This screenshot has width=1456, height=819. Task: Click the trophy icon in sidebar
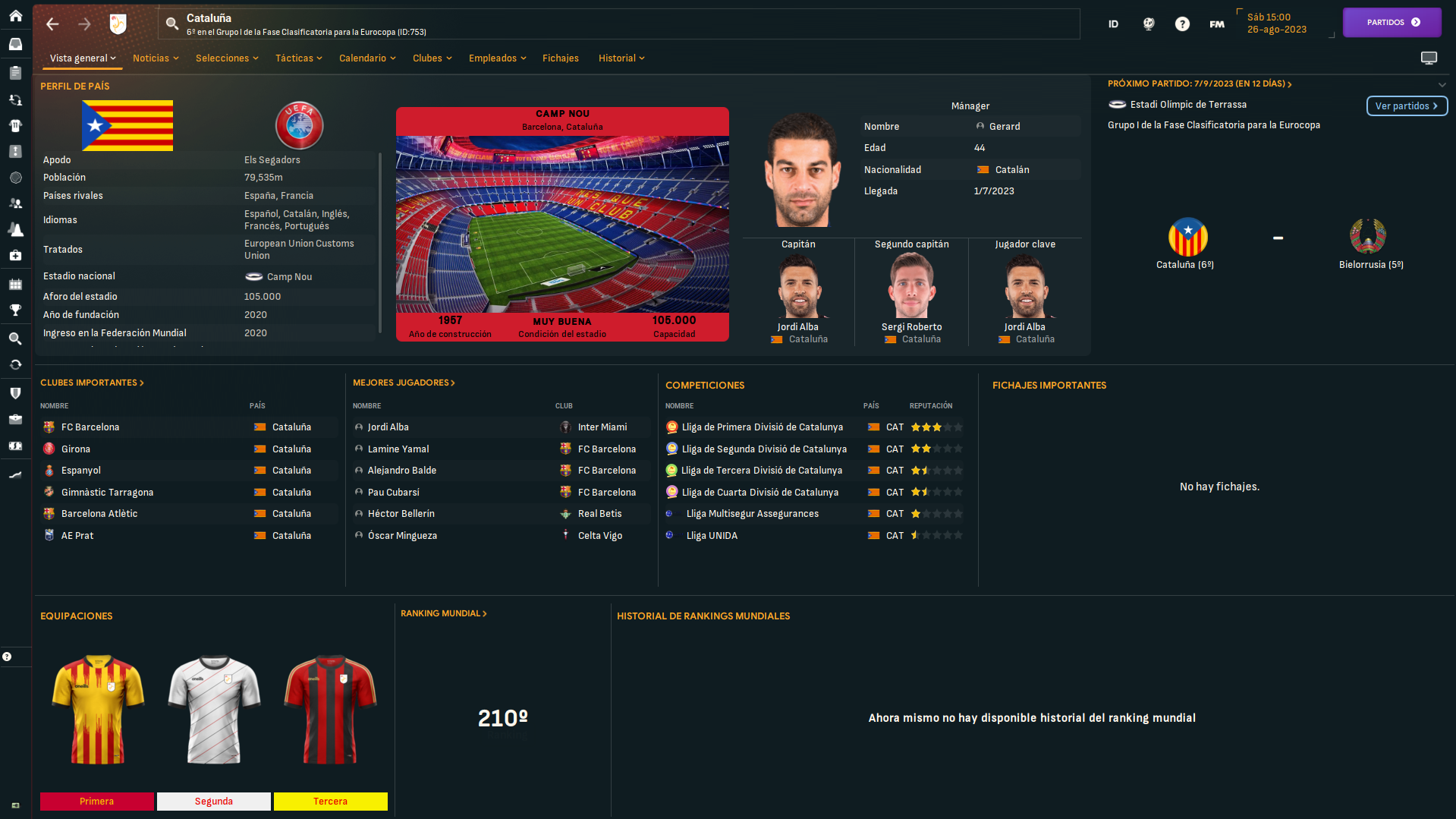pyautogui.click(x=15, y=310)
